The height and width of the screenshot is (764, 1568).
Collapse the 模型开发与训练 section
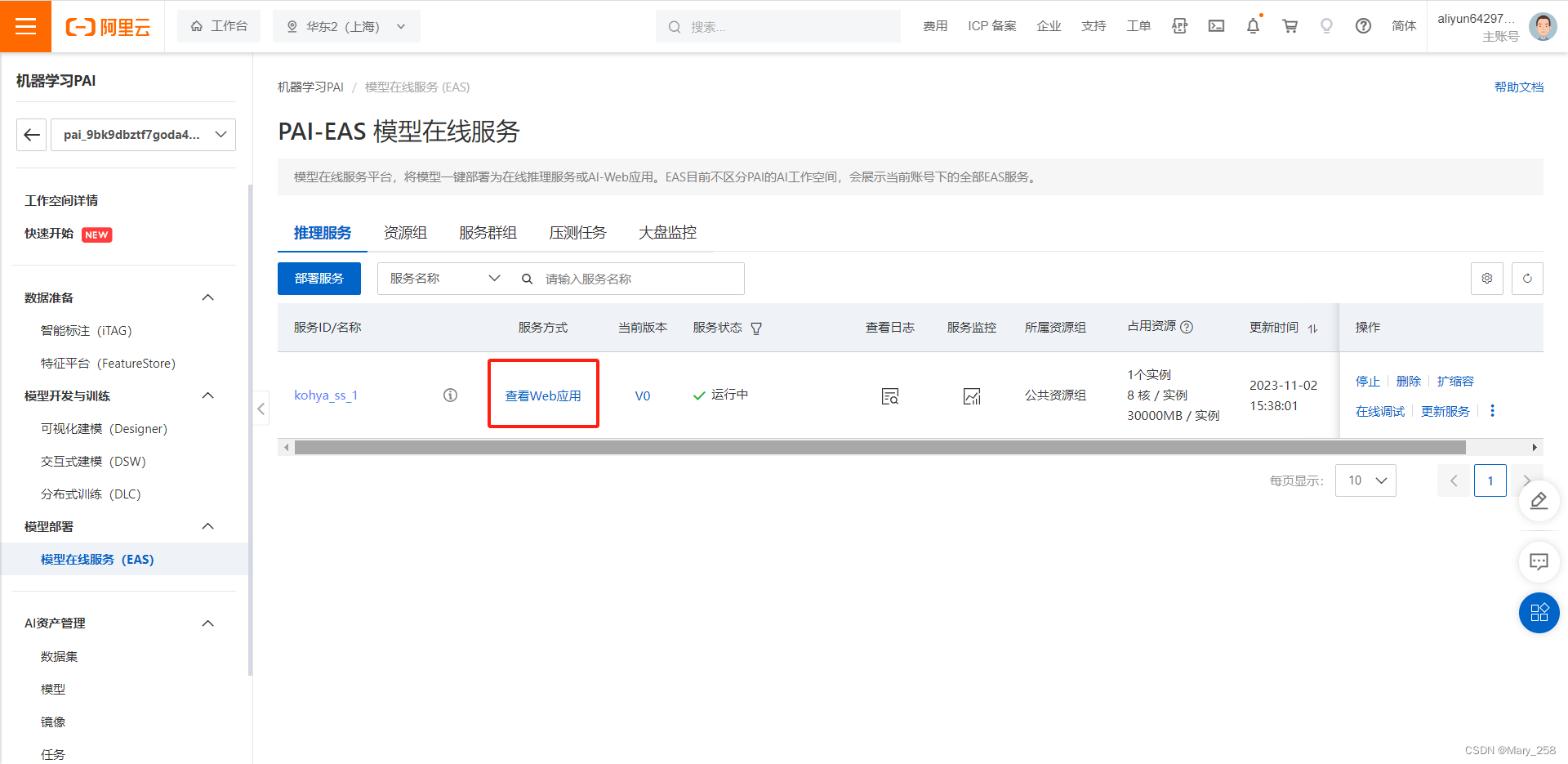[207, 395]
